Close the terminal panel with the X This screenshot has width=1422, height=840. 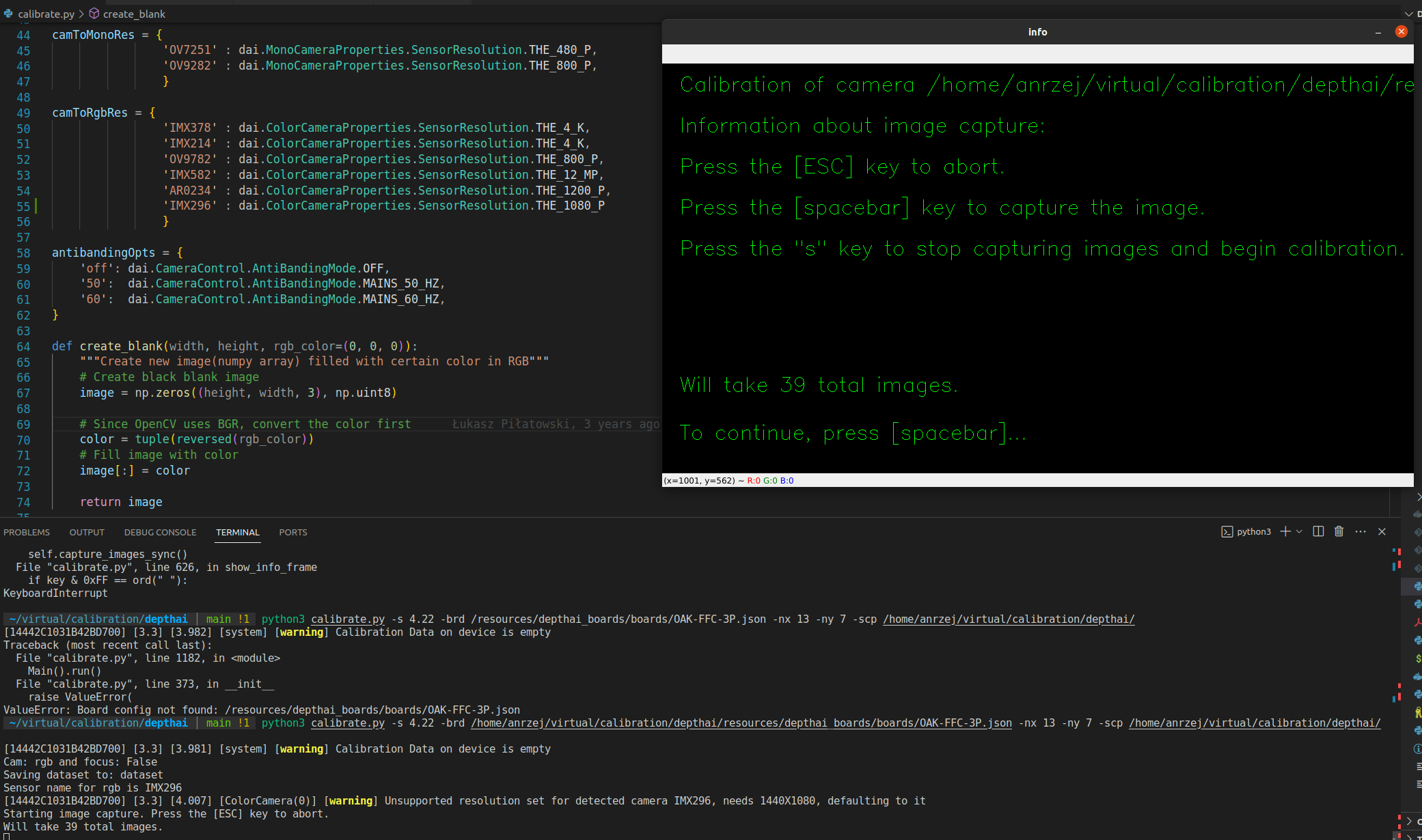(1382, 531)
